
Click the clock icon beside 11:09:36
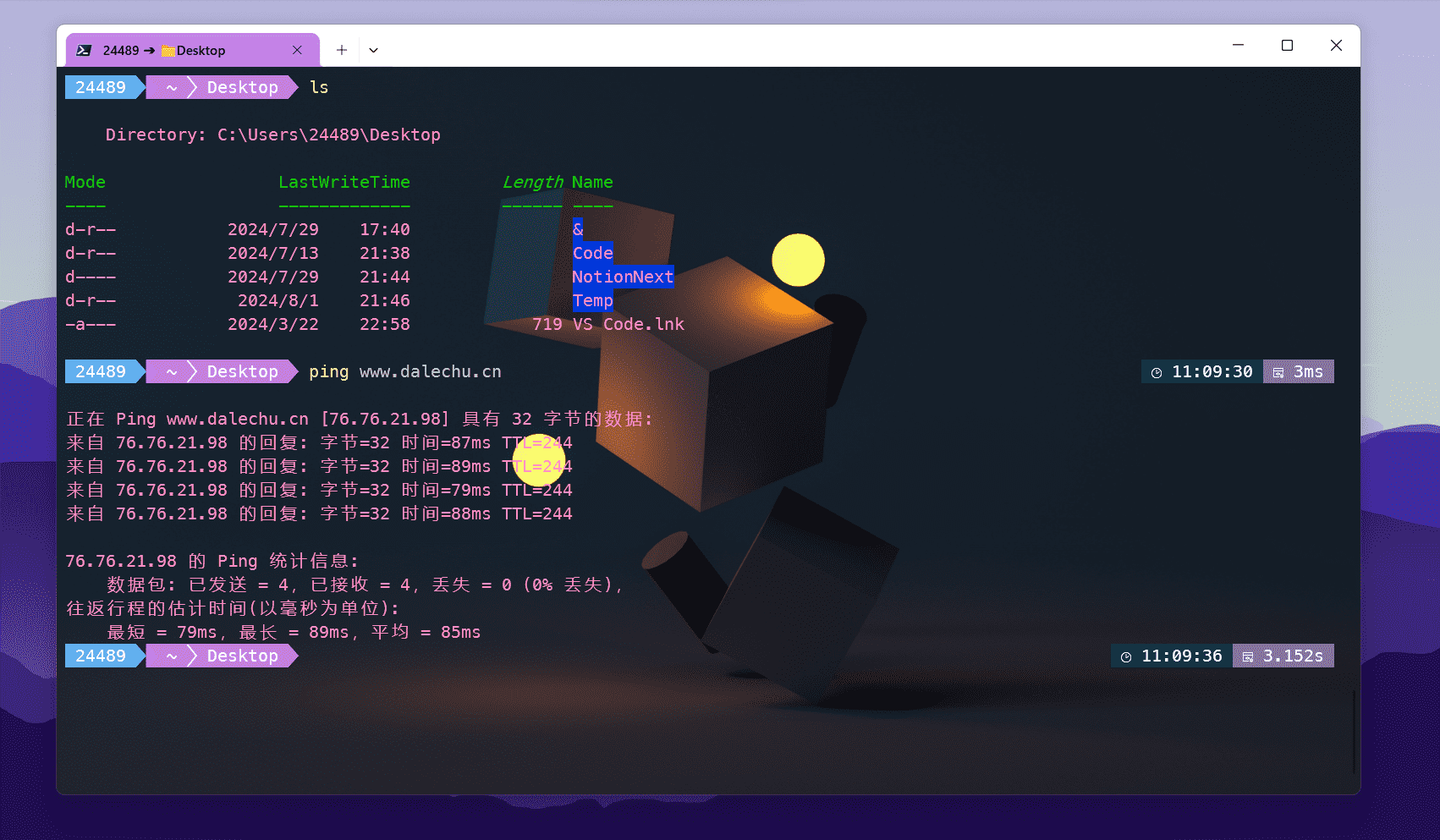click(x=1126, y=656)
